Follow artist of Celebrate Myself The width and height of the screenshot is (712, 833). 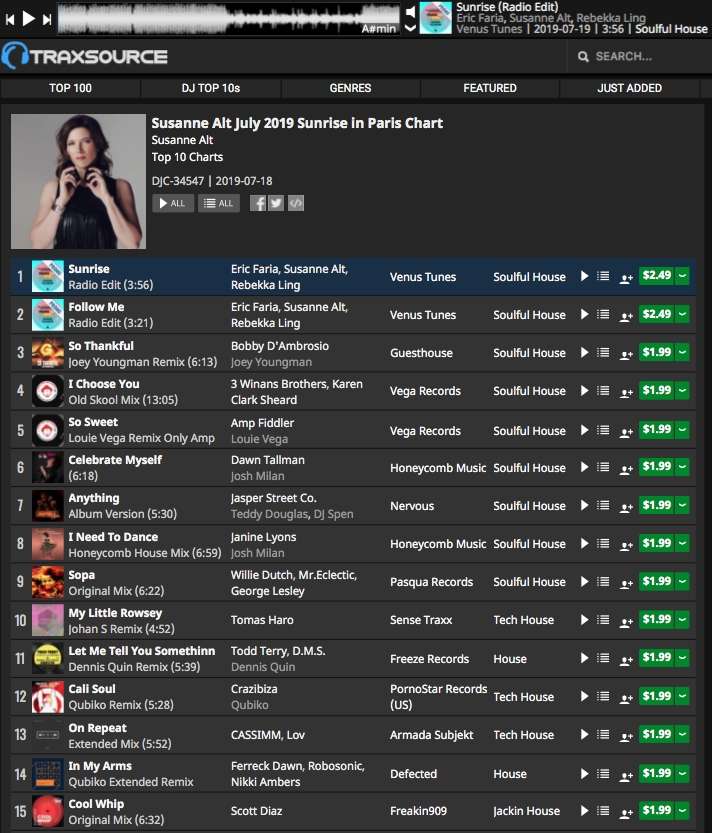626,469
